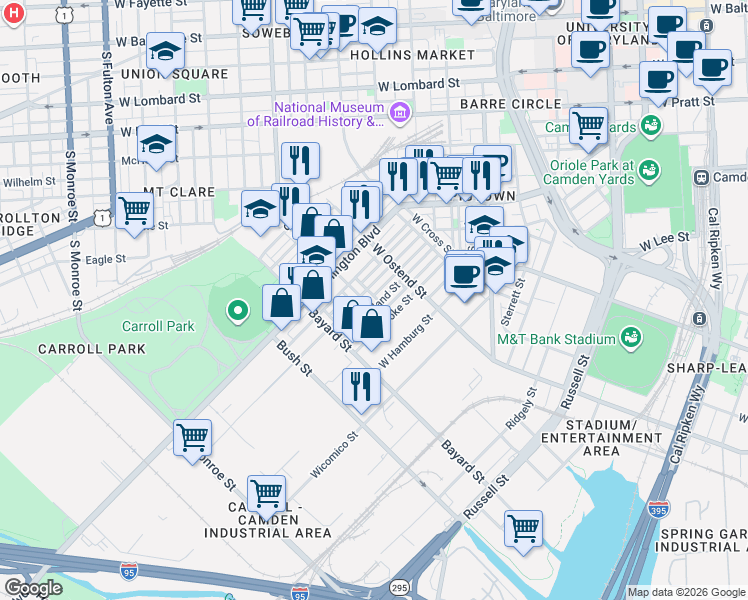The width and height of the screenshot is (748, 600).
Task: Click the grocery cart marker south of Russell St
Action: click(523, 530)
